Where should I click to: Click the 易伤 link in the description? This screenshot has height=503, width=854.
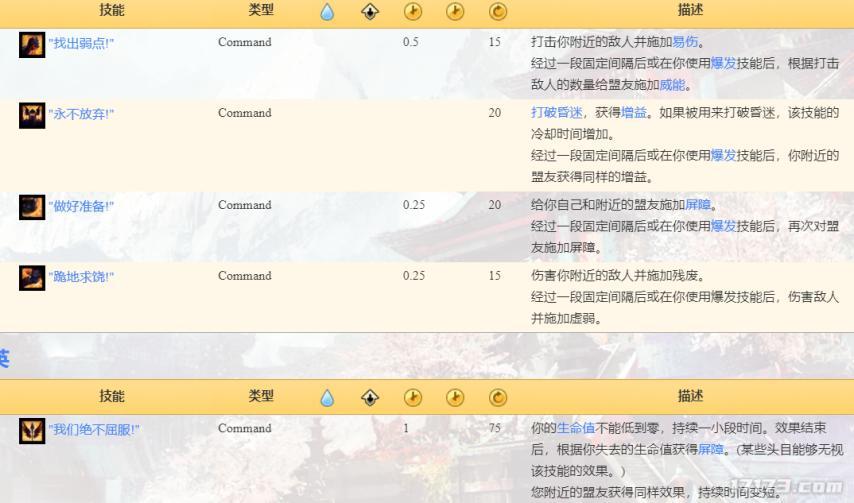point(685,43)
